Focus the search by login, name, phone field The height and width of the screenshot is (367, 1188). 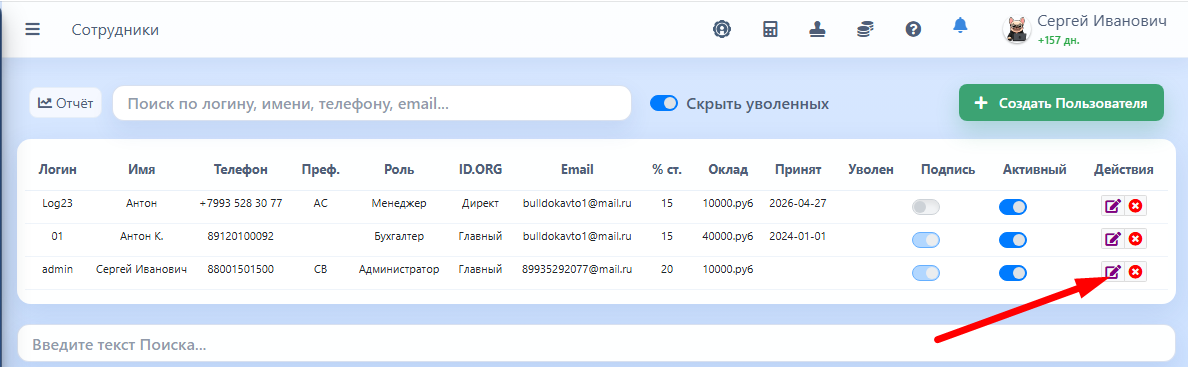372,103
